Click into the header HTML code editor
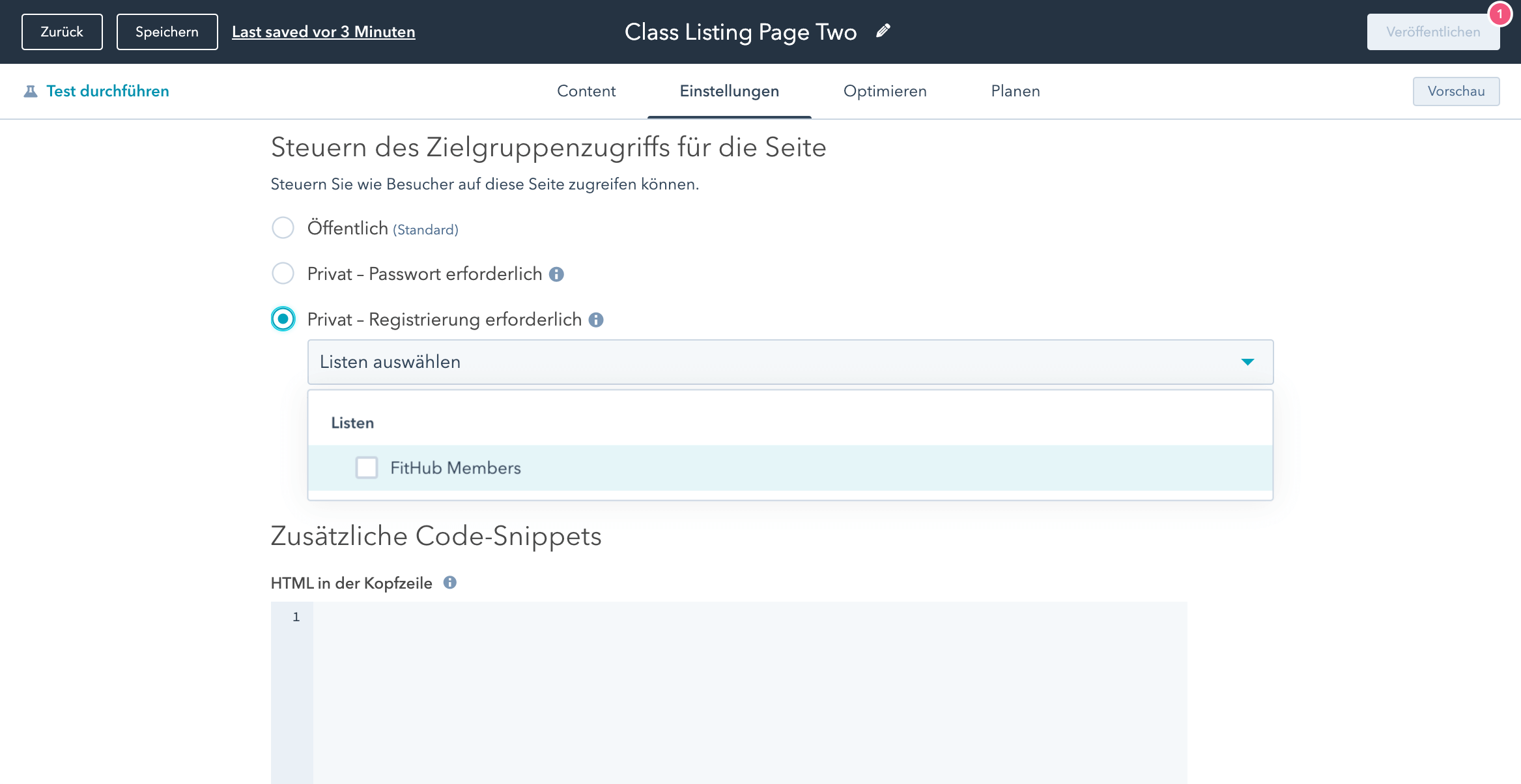This screenshot has width=1521, height=784. coord(749,690)
